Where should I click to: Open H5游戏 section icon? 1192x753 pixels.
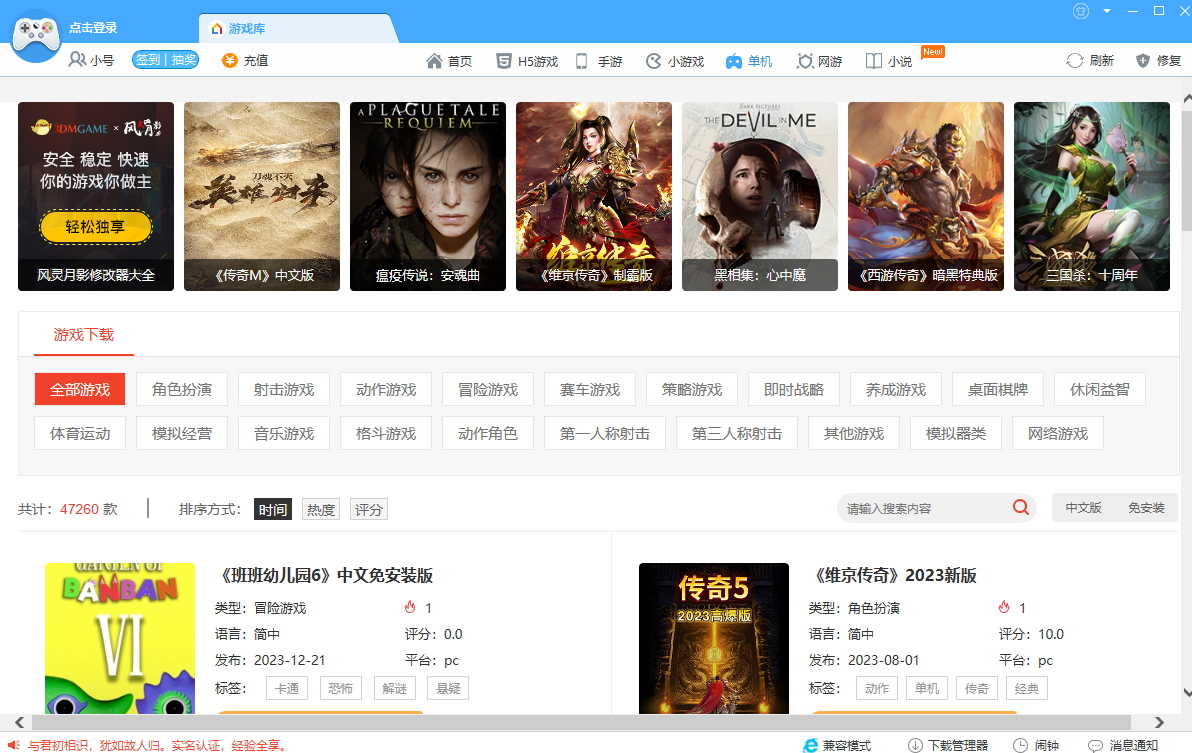[503, 61]
